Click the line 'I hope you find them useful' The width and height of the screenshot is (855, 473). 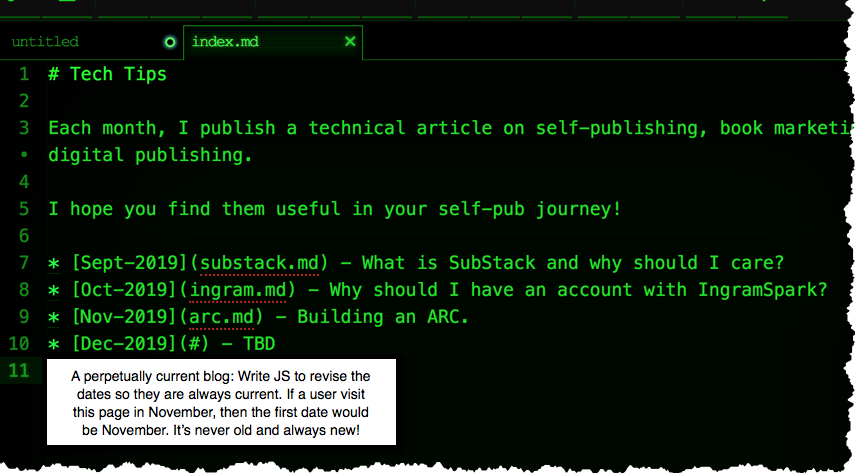(x=334, y=209)
